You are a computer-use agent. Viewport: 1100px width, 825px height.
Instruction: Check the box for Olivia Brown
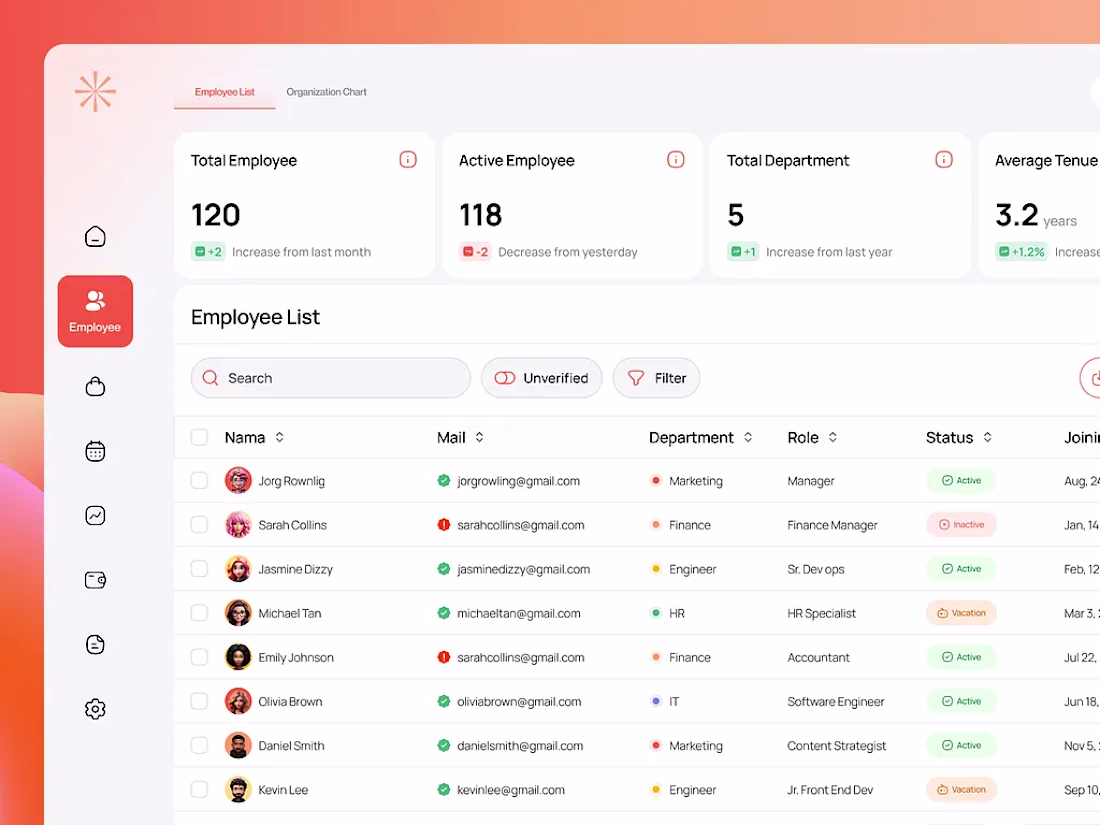[x=199, y=701]
